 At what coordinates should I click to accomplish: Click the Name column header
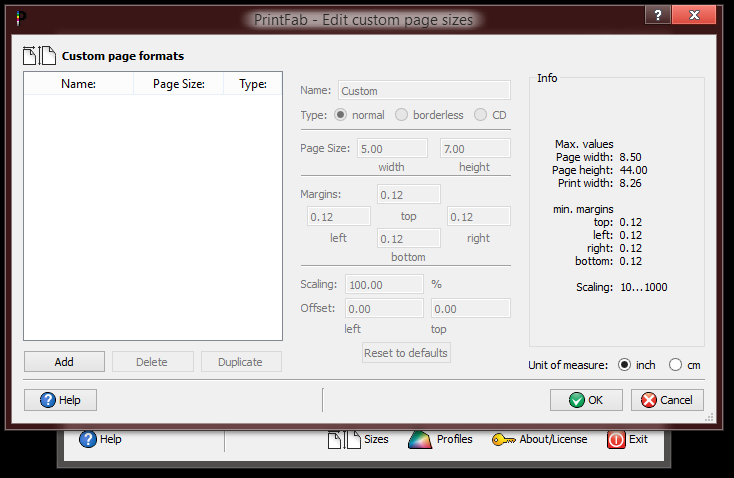coord(79,84)
